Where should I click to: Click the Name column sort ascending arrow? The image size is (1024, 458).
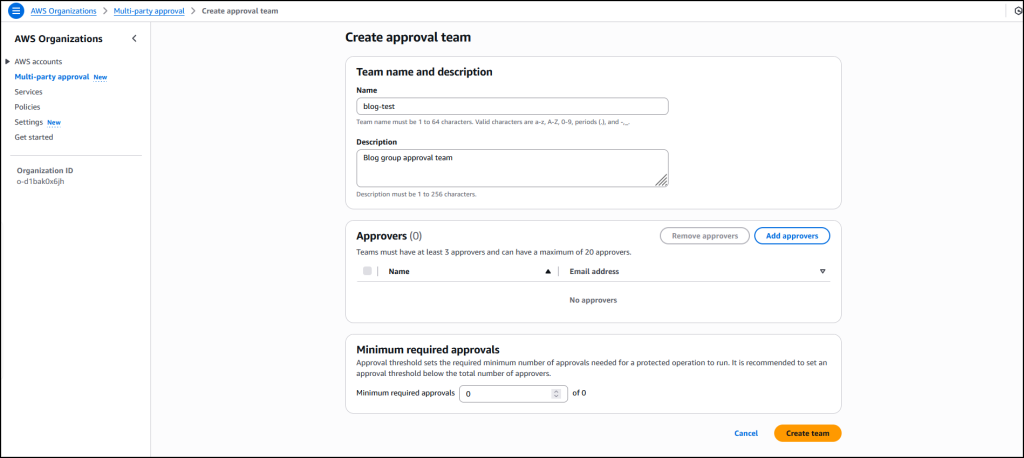coord(548,271)
